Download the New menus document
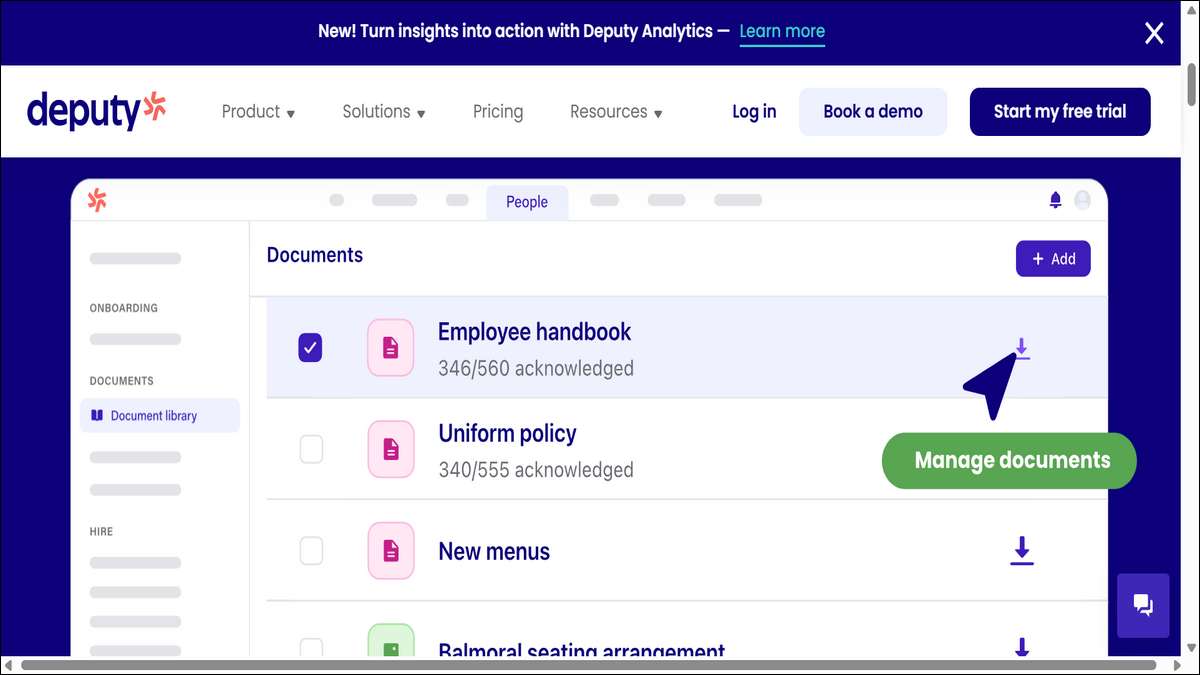Viewport: 1200px width, 675px height. click(x=1021, y=550)
